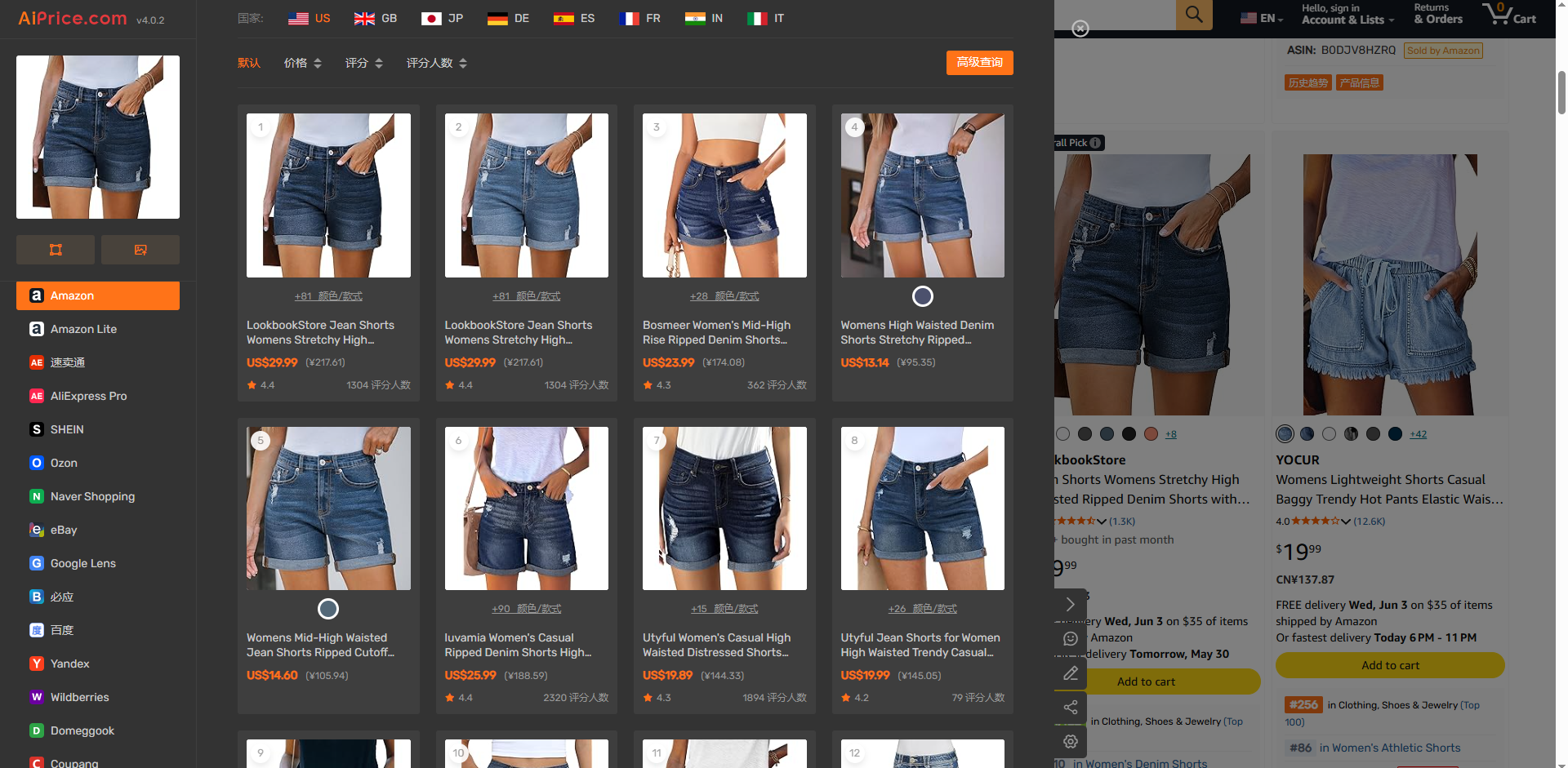Click the Amazon search magnifier button

pyautogui.click(x=1194, y=15)
